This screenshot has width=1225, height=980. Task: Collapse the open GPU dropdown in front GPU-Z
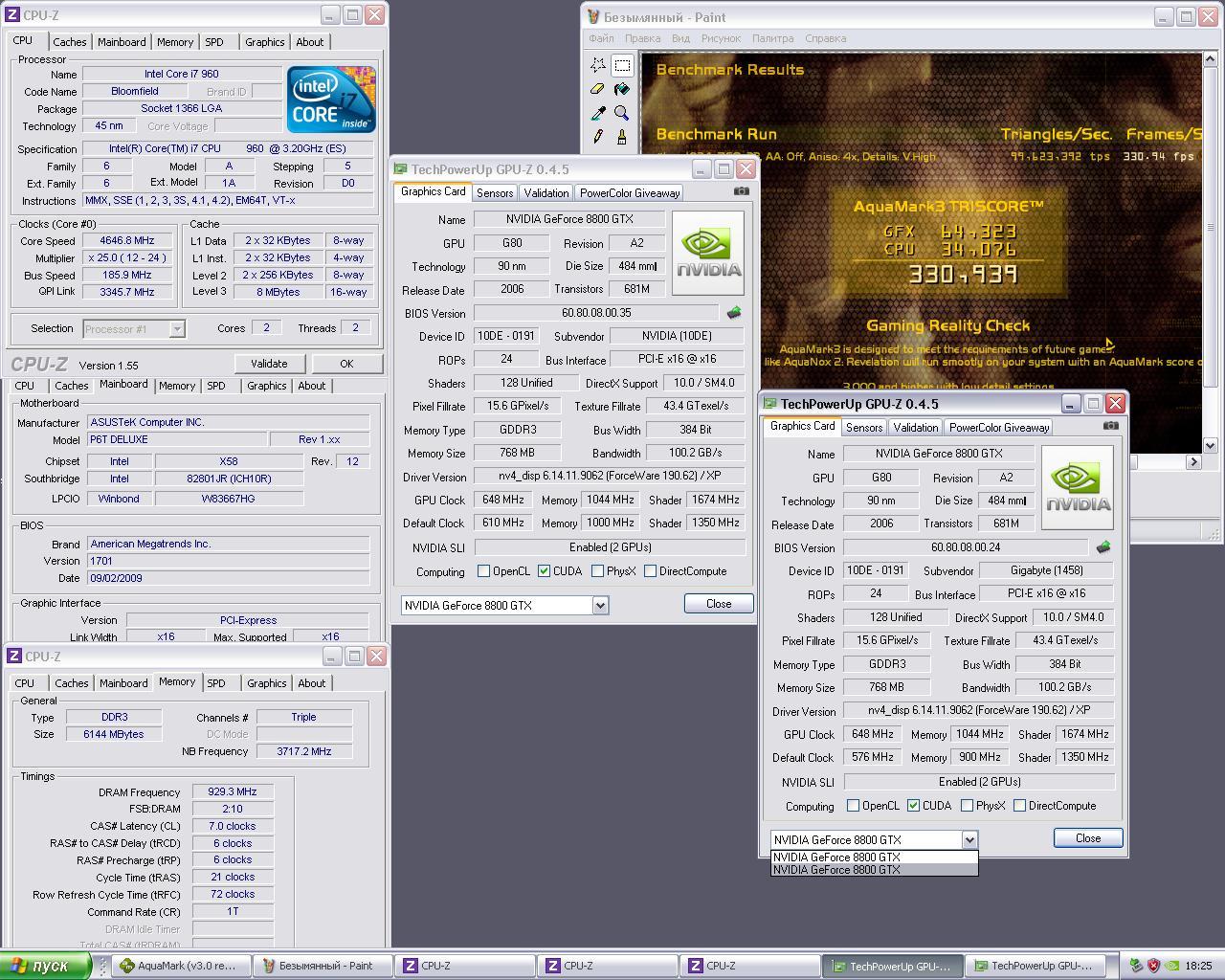(969, 839)
